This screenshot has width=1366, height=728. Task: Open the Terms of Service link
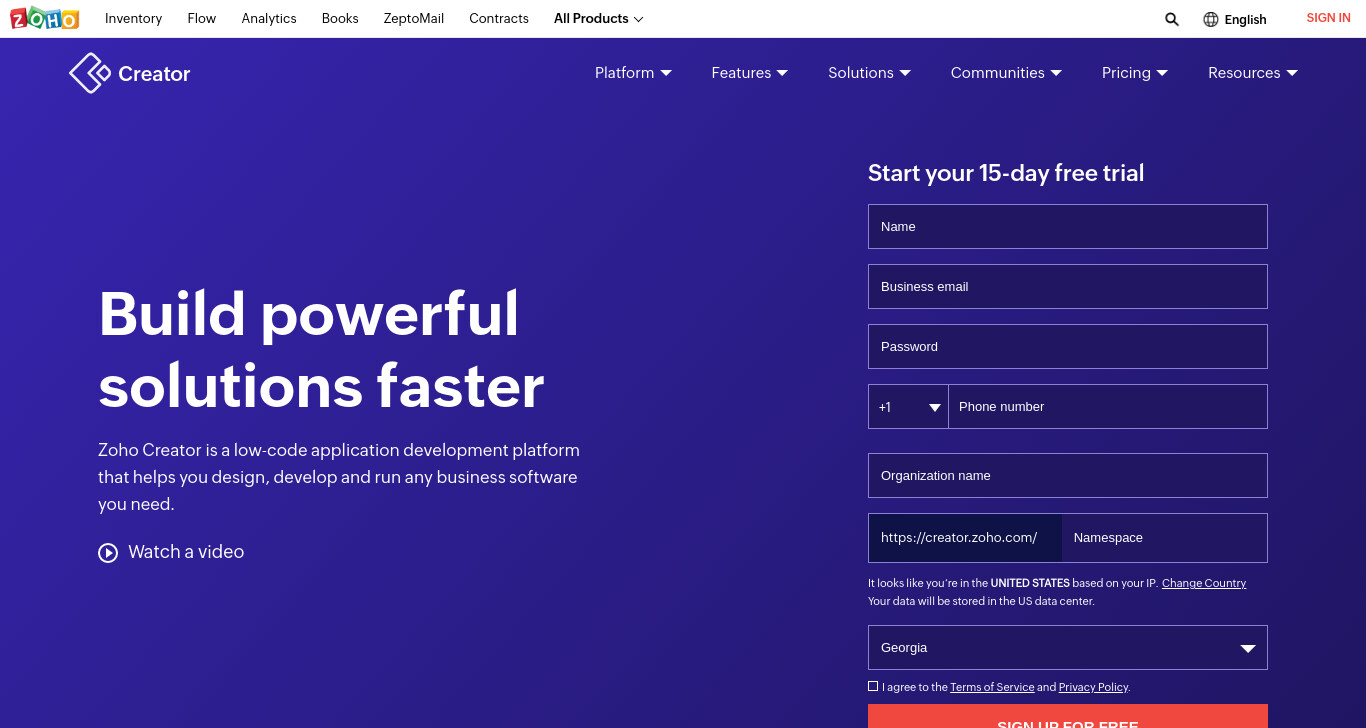click(x=992, y=687)
